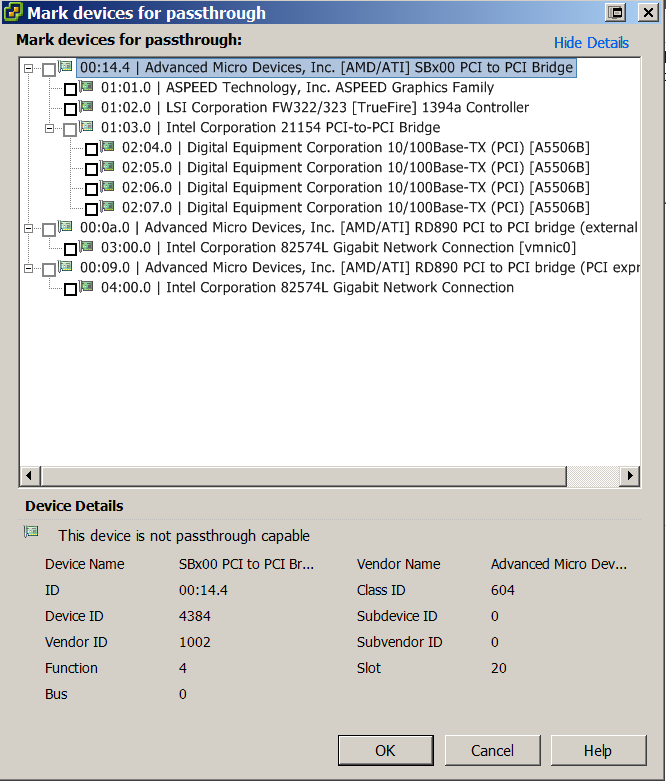Select the Intel 21154 PCI-to-PCI Bridge row
This screenshot has width=666, height=782.
point(270,128)
